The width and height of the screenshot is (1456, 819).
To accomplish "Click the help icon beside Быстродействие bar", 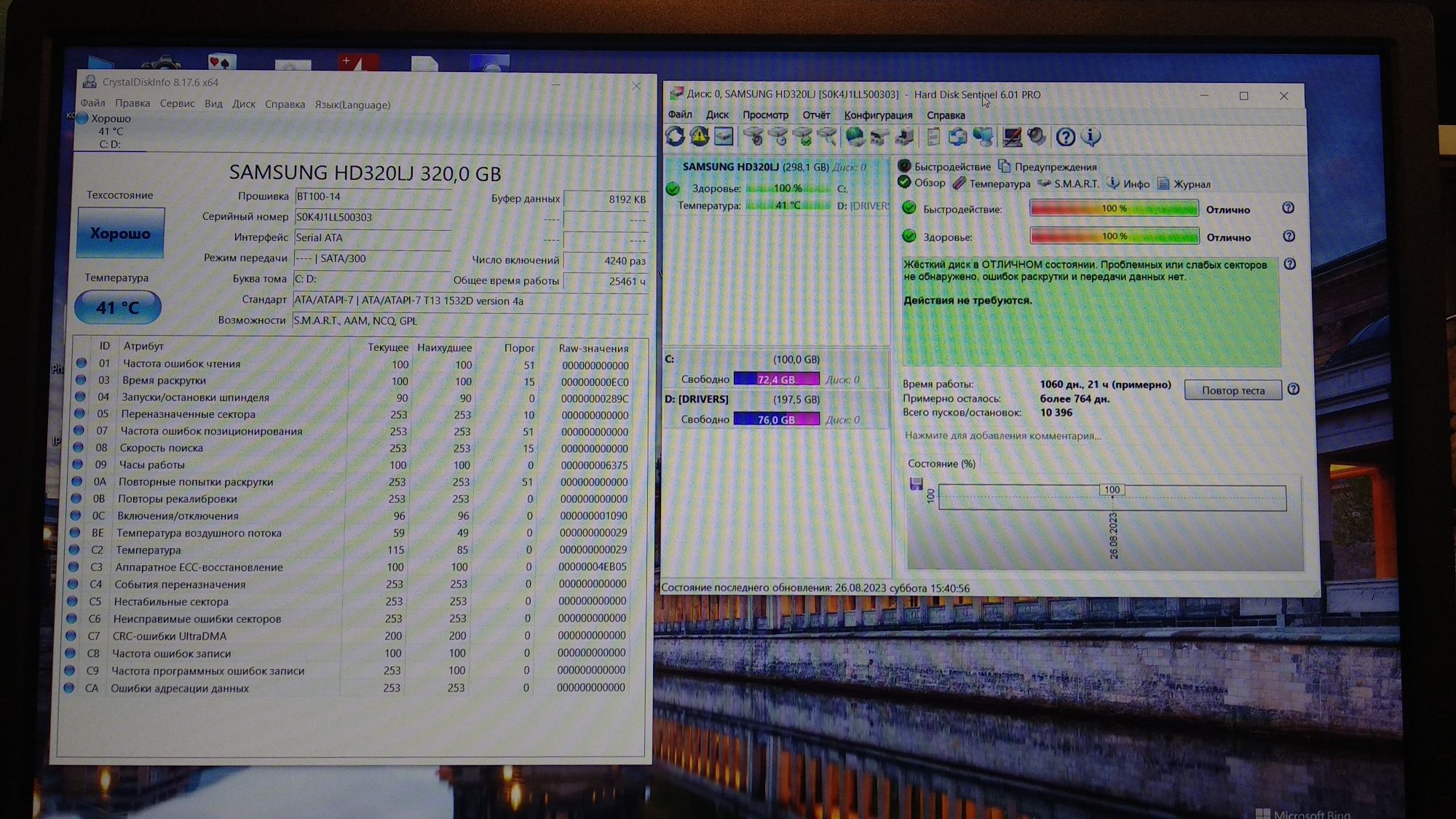I will (x=1288, y=208).
